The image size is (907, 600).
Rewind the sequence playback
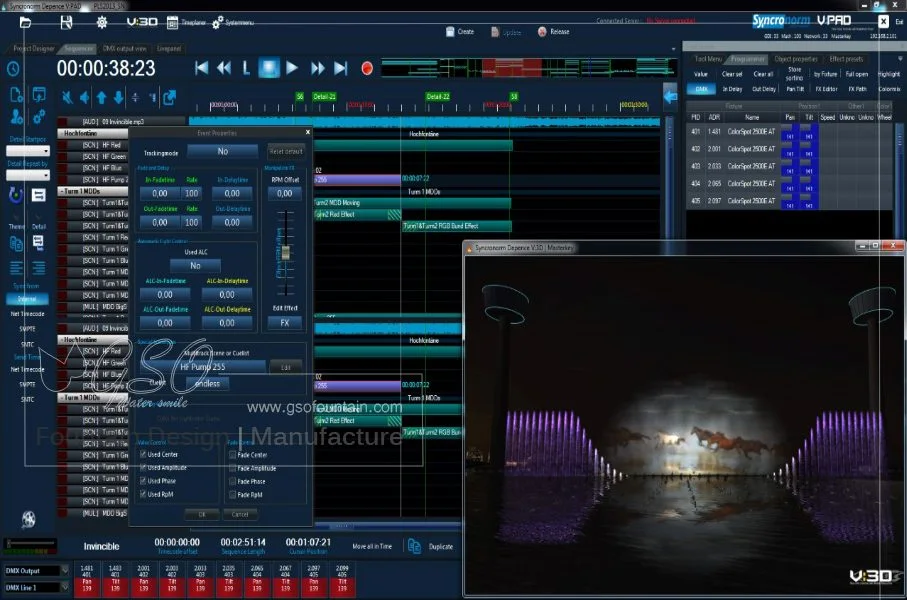coord(224,68)
